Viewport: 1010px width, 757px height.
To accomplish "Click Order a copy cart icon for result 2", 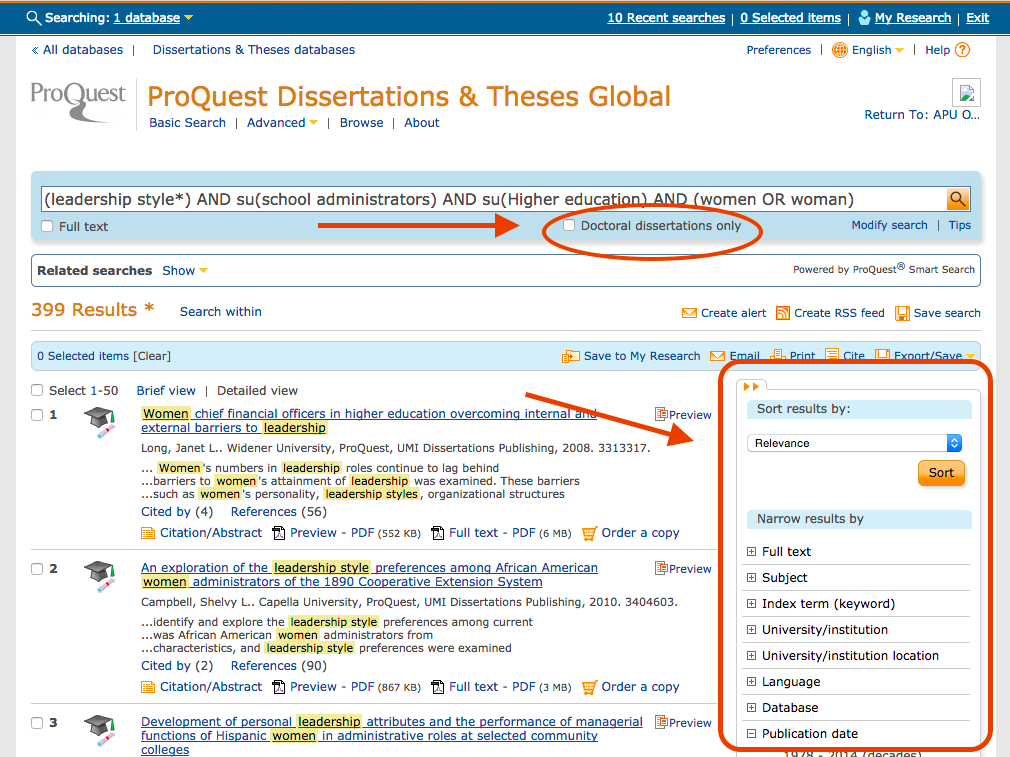I will 589,687.
